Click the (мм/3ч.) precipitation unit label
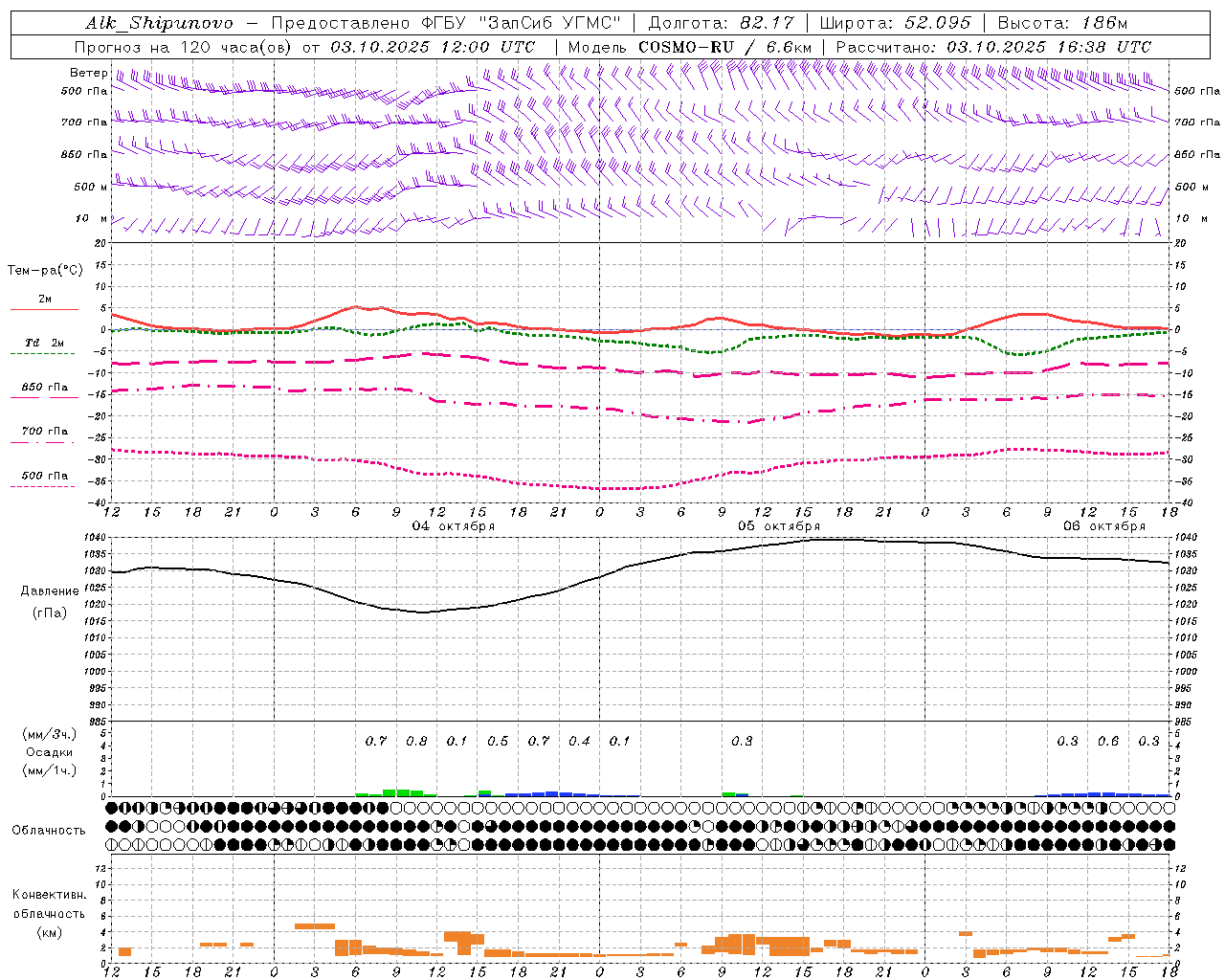The width and height of the screenshot is (1225, 980). [x=50, y=734]
